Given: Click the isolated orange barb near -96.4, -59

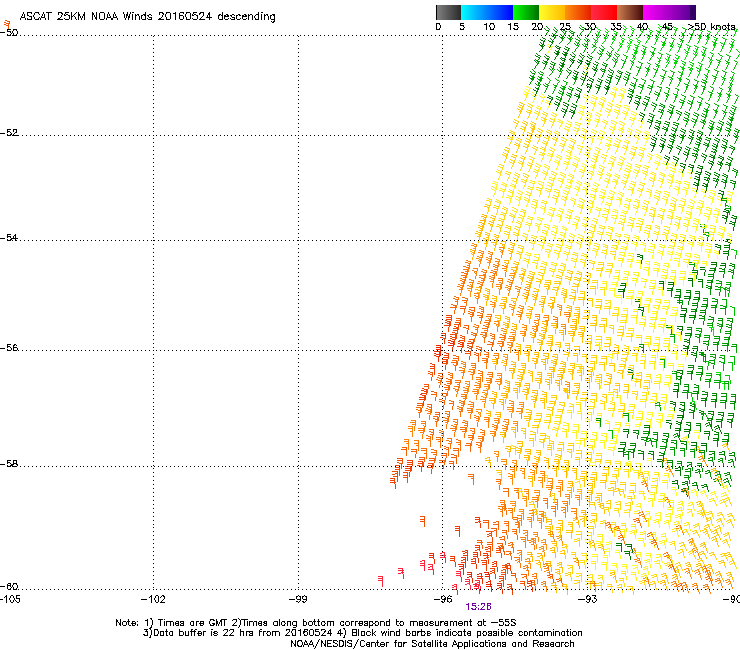Looking at the screenshot, I should click(422, 521).
